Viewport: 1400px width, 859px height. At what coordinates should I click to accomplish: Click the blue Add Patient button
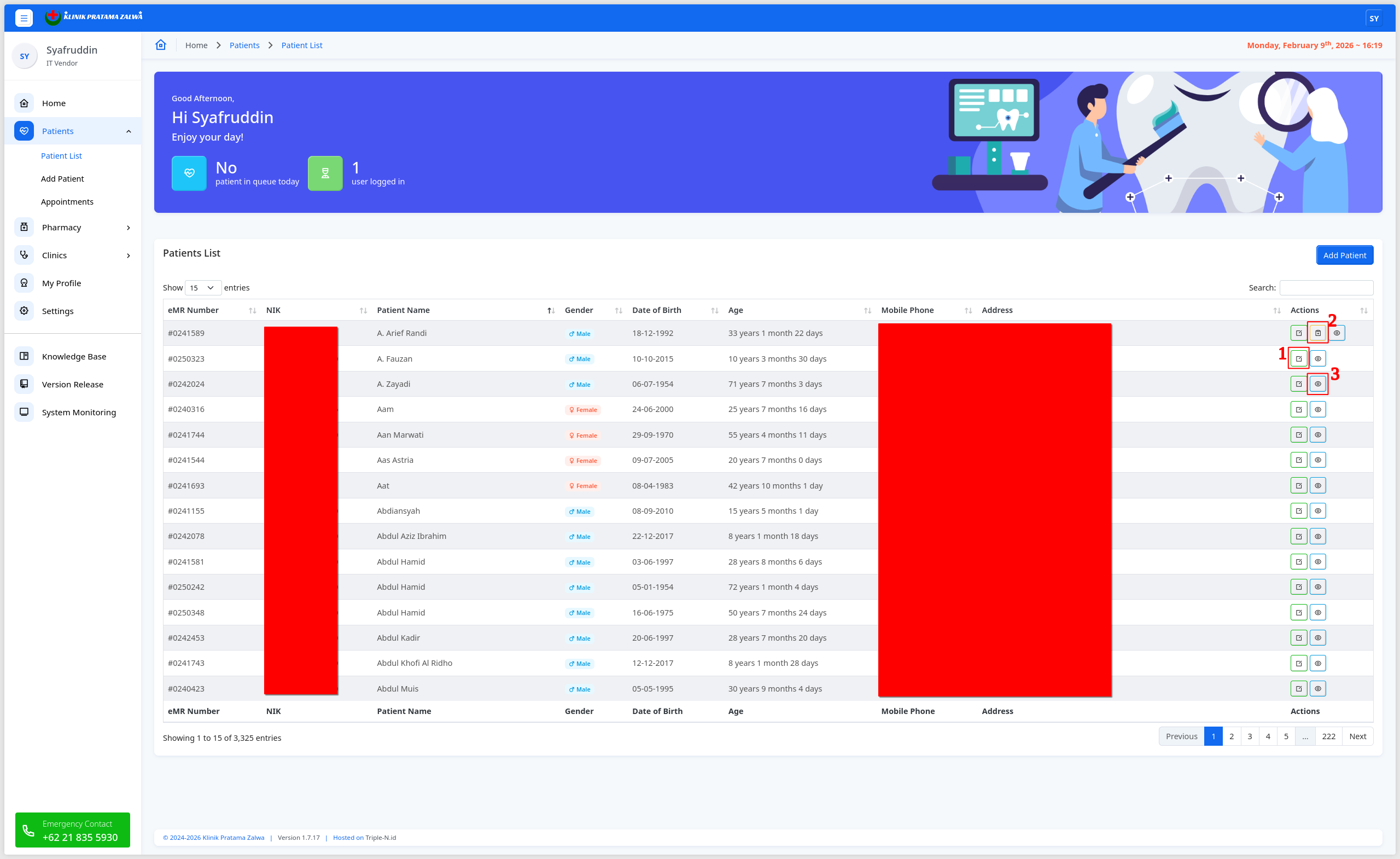click(x=1344, y=256)
